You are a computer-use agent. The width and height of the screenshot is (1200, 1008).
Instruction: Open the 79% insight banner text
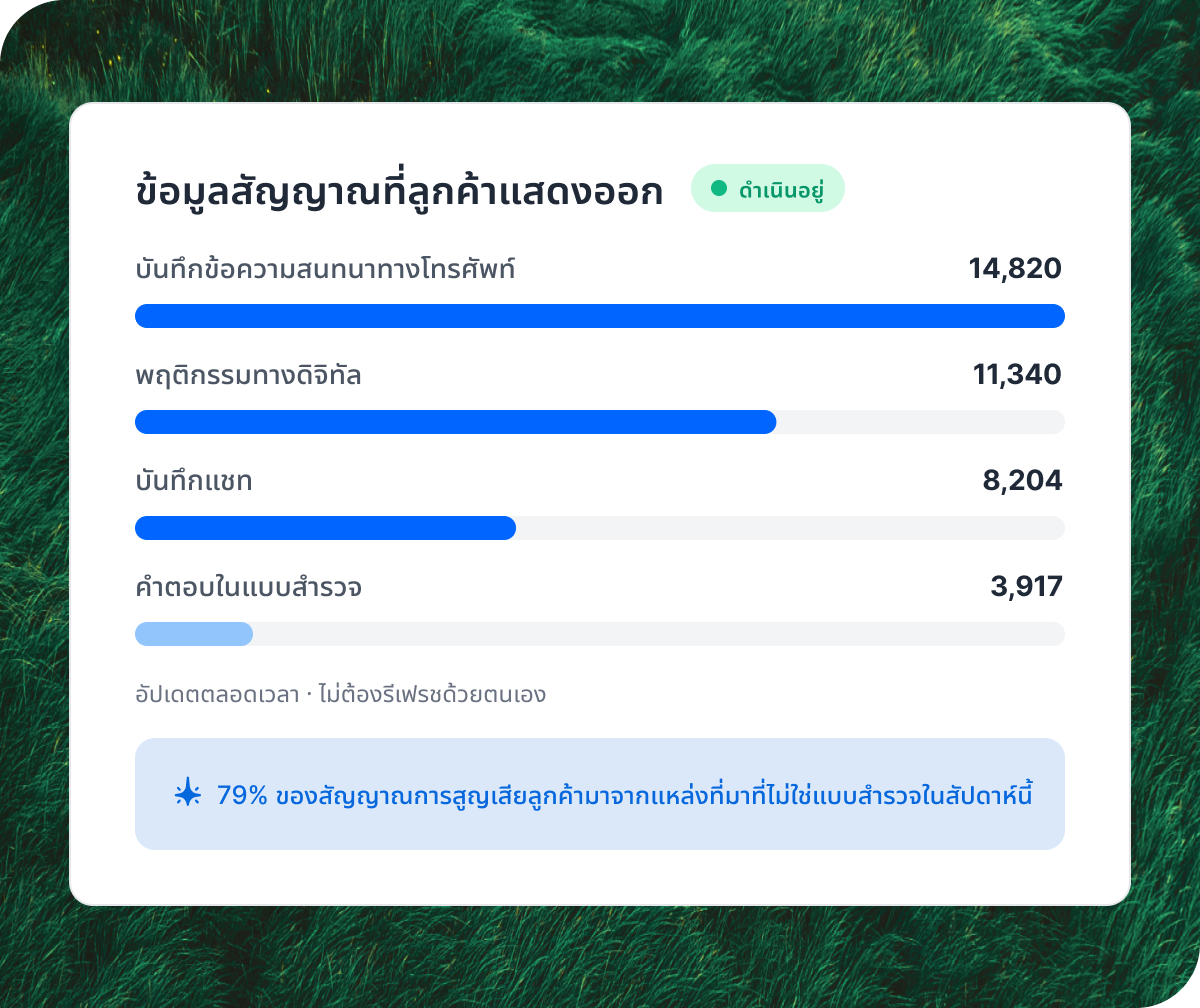tap(625, 795)
